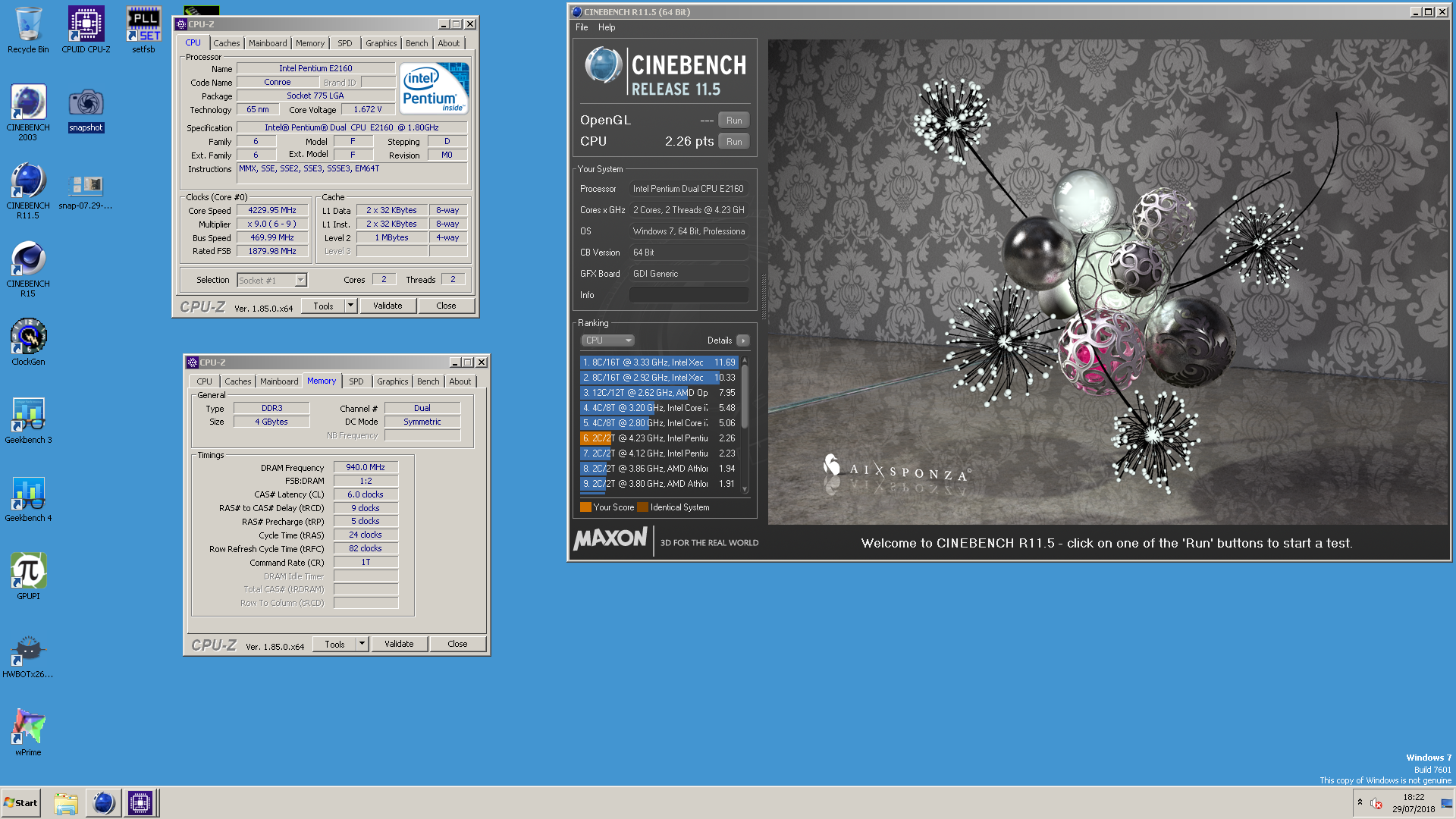This screenshot has width=1456, height=819.
Task: Open Caches tab in the lower CPU-Z window
Action: click(237, 381)
